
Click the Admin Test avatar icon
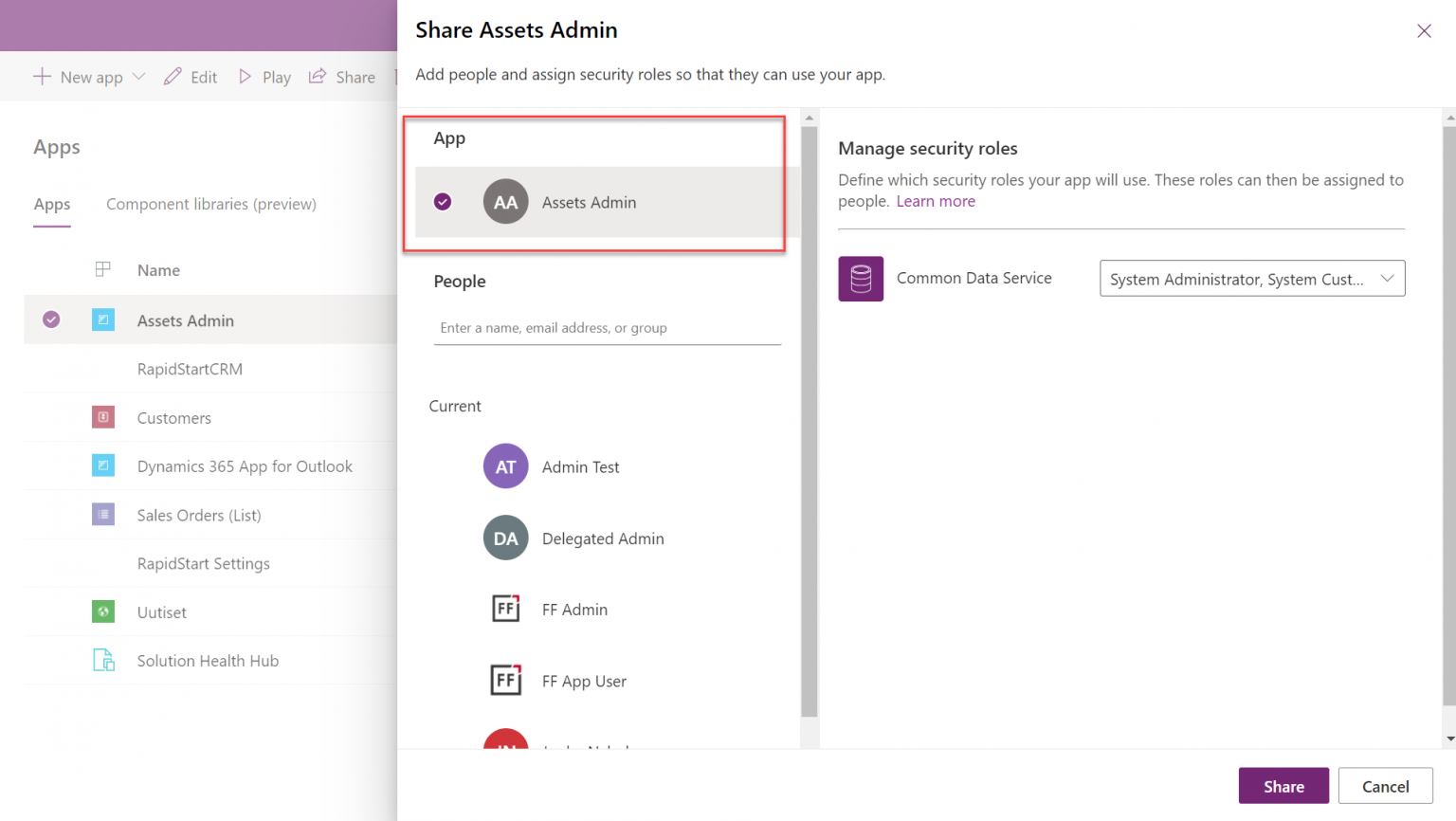click(505, 466)
